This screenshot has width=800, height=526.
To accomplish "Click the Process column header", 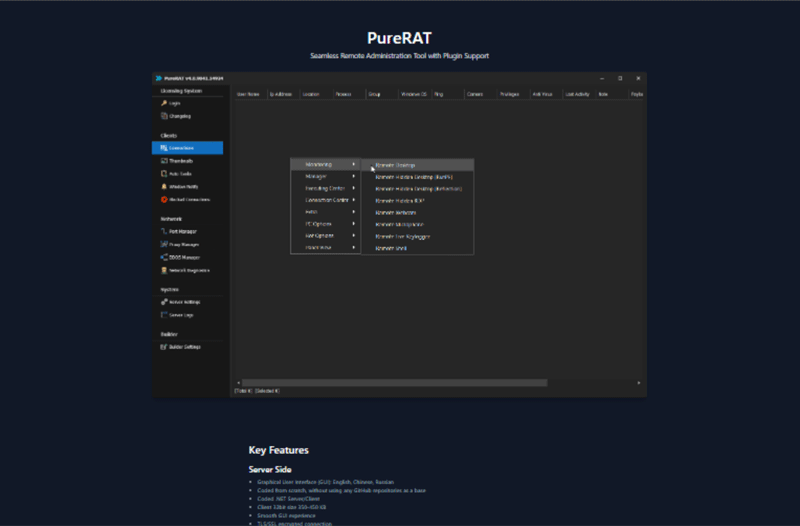I will (349, 94).
